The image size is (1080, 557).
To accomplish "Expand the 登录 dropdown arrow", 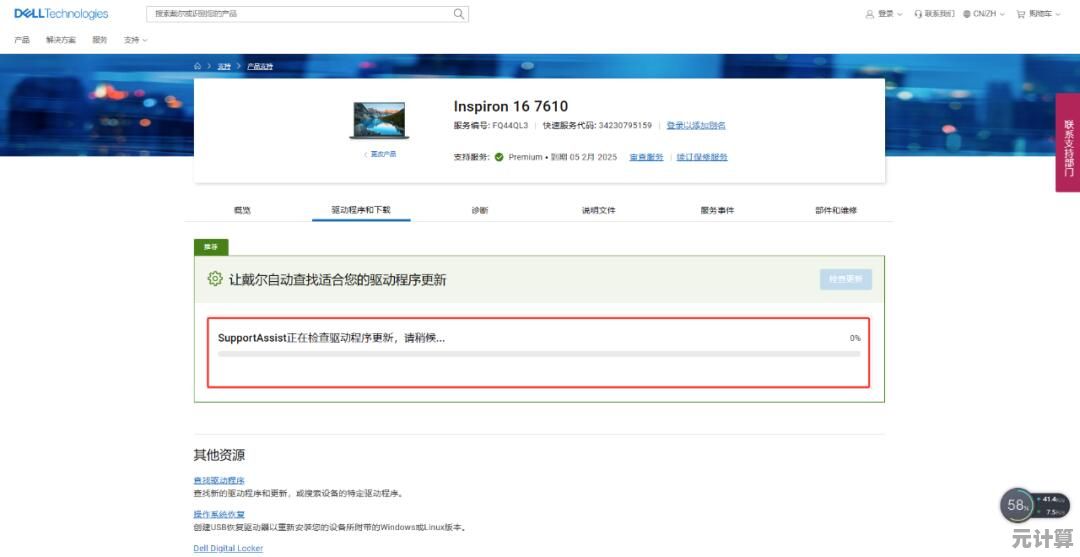I will pyautogui.click(x=900, y=14).
